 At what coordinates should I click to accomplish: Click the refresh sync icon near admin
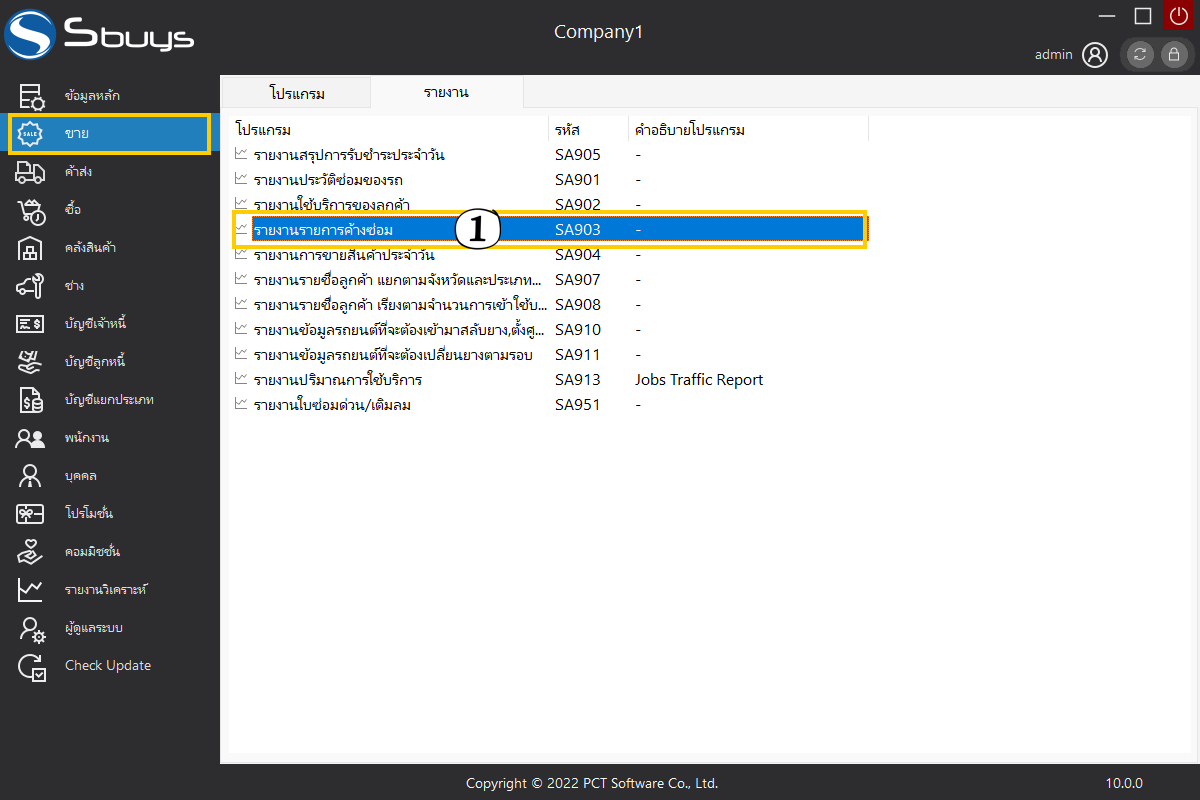(x=1140, y=55)
